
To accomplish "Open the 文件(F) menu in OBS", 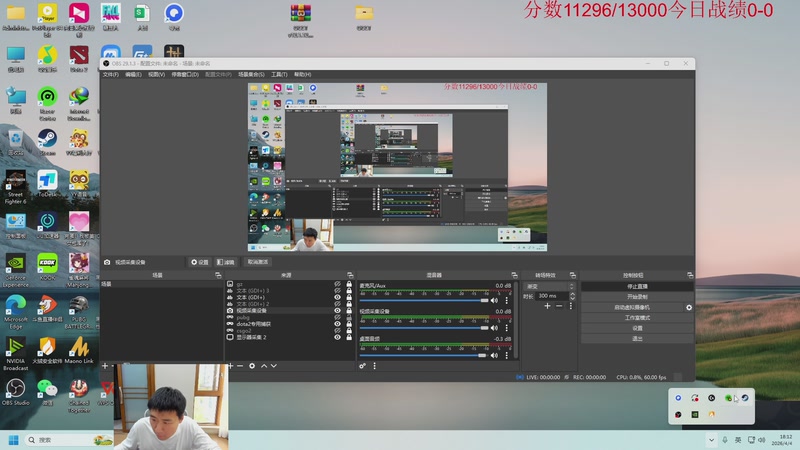I will 110,74.
